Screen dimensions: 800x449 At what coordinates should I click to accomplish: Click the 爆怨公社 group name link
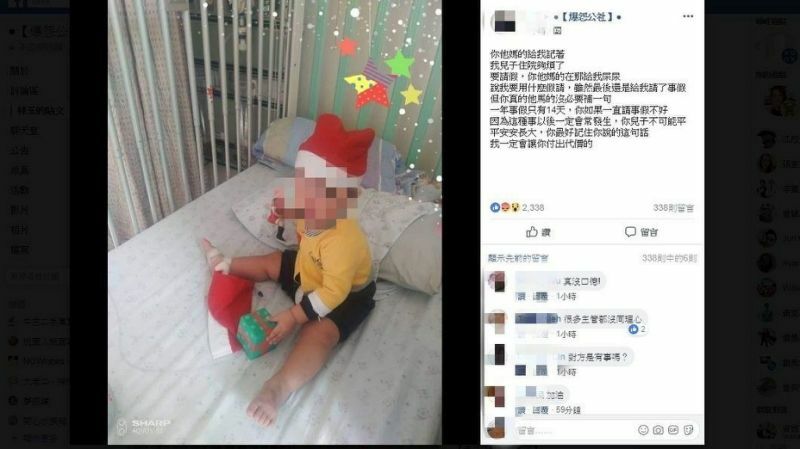click(x=587, y=17)
